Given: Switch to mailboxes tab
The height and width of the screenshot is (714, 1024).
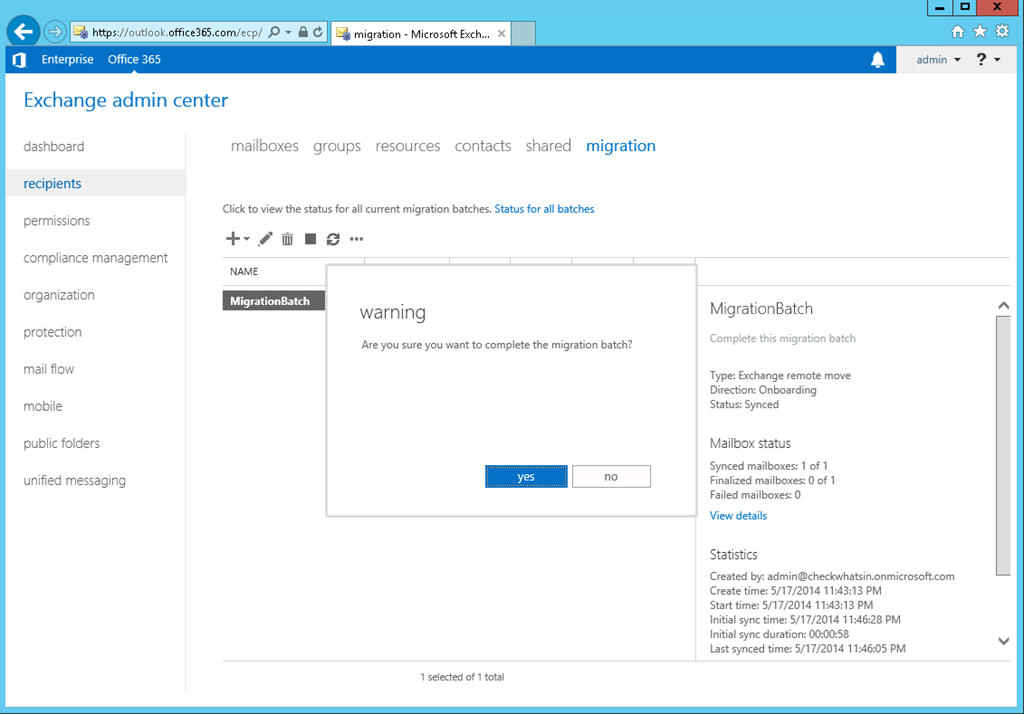Looking at the screenshot, I should pos(264,146).
